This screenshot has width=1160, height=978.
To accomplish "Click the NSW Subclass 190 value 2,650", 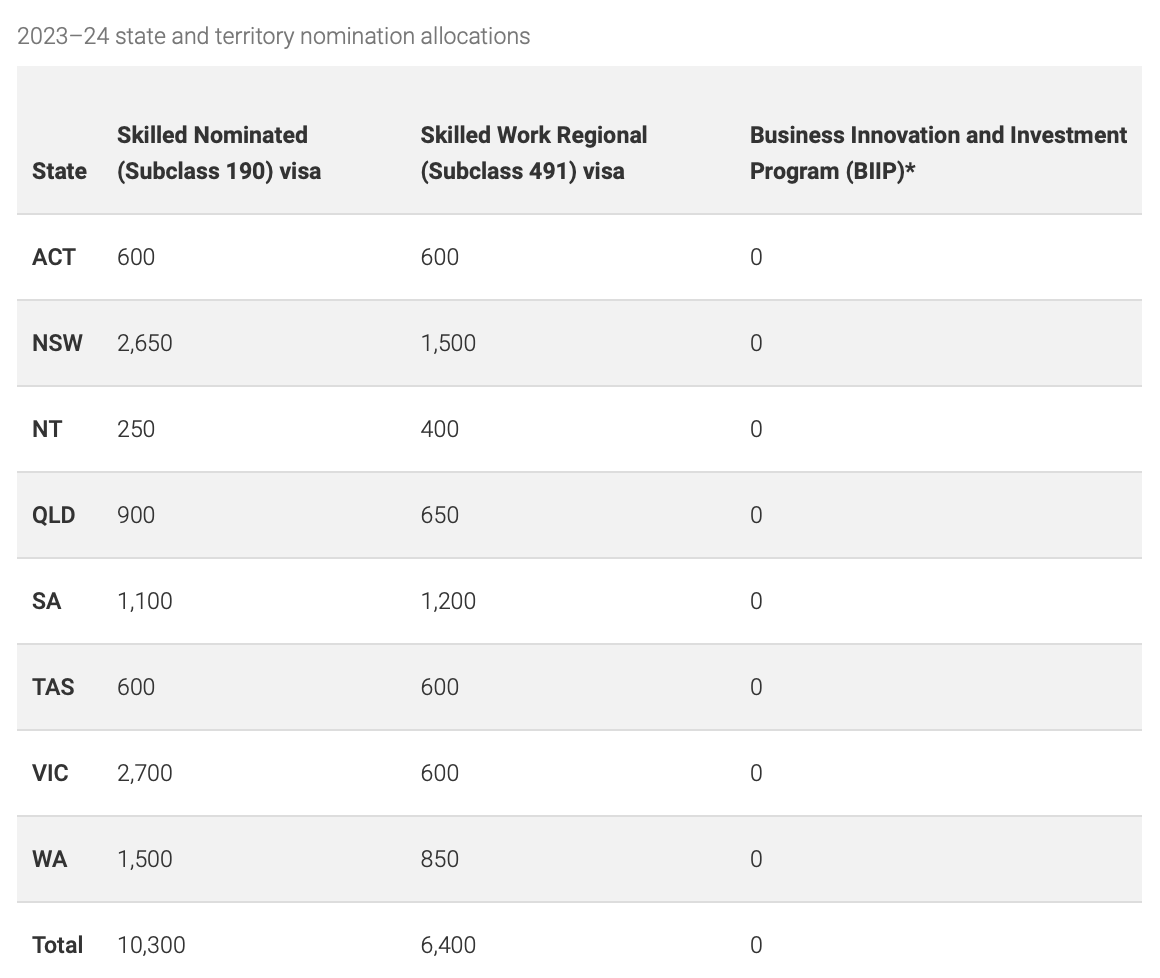I will pyautogui.click(x=145, y=343).
